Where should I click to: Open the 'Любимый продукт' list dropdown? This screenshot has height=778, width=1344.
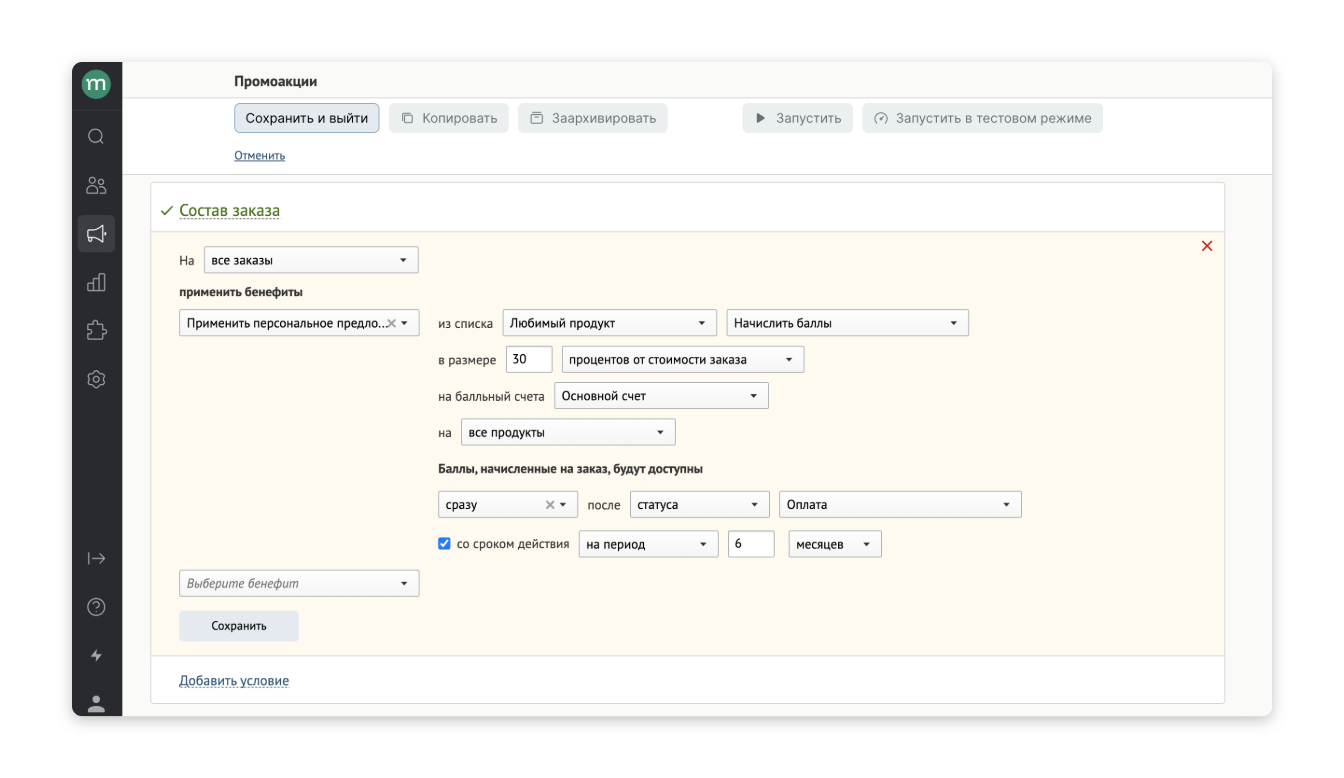(x=609, y=323)
